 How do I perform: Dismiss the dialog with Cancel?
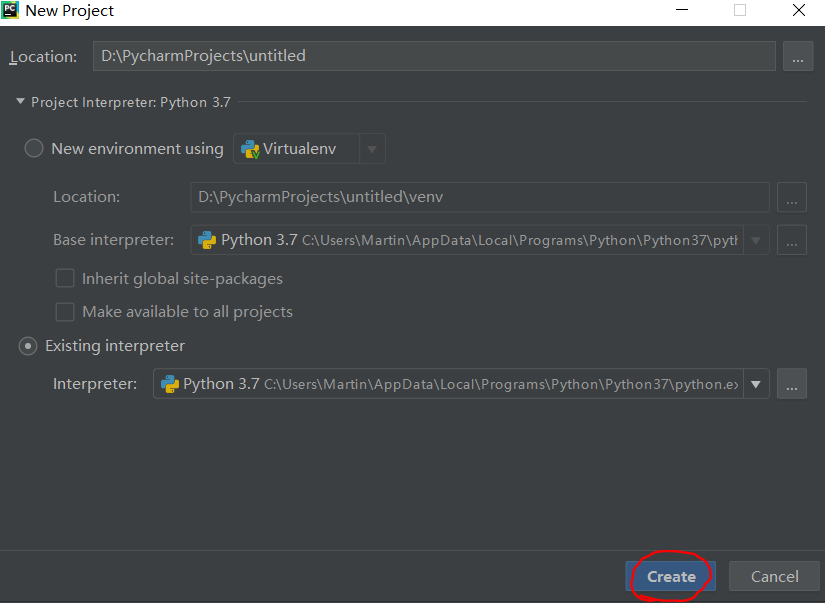(774, 576)
